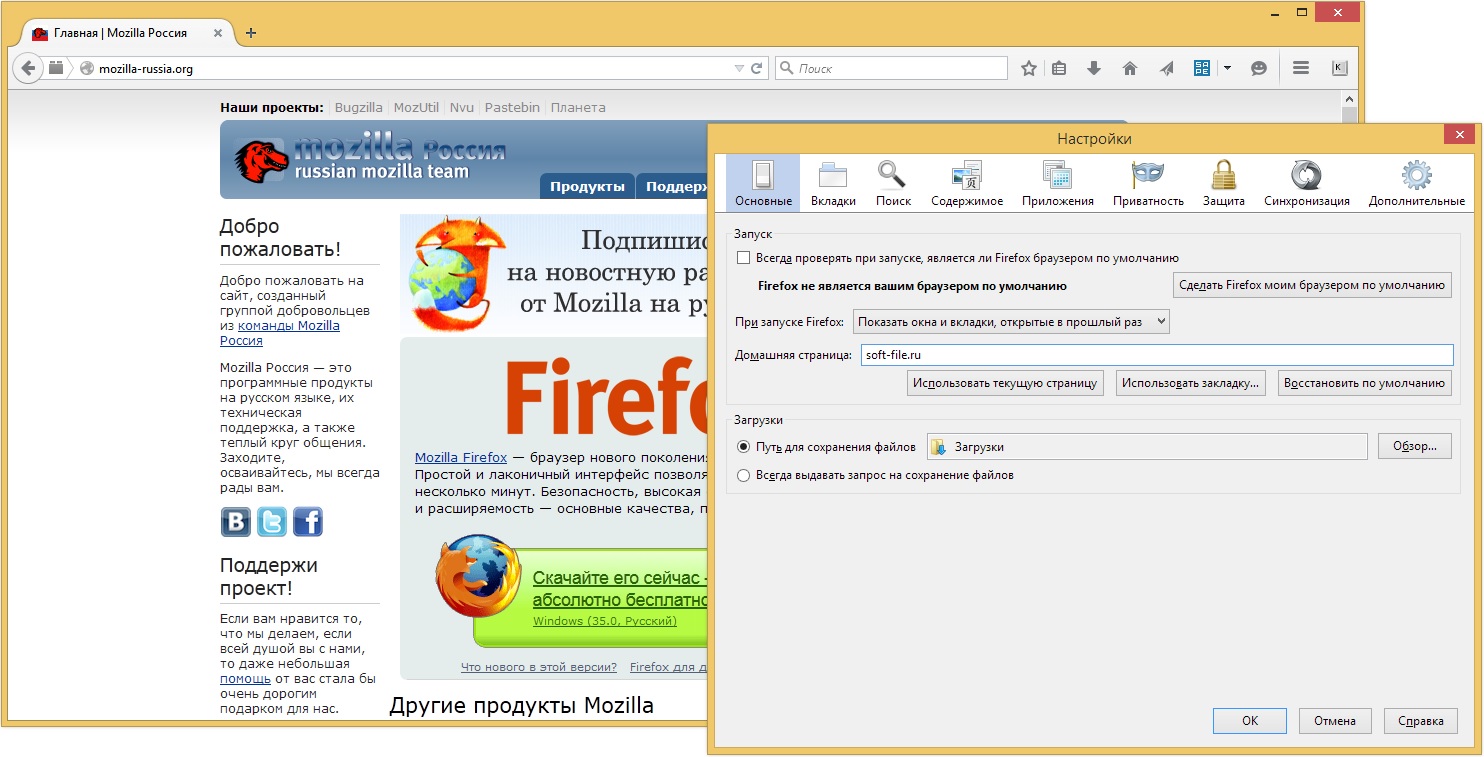Click Отмена button in settings
Screen dimensions: 1484x757
[1335, 720]
